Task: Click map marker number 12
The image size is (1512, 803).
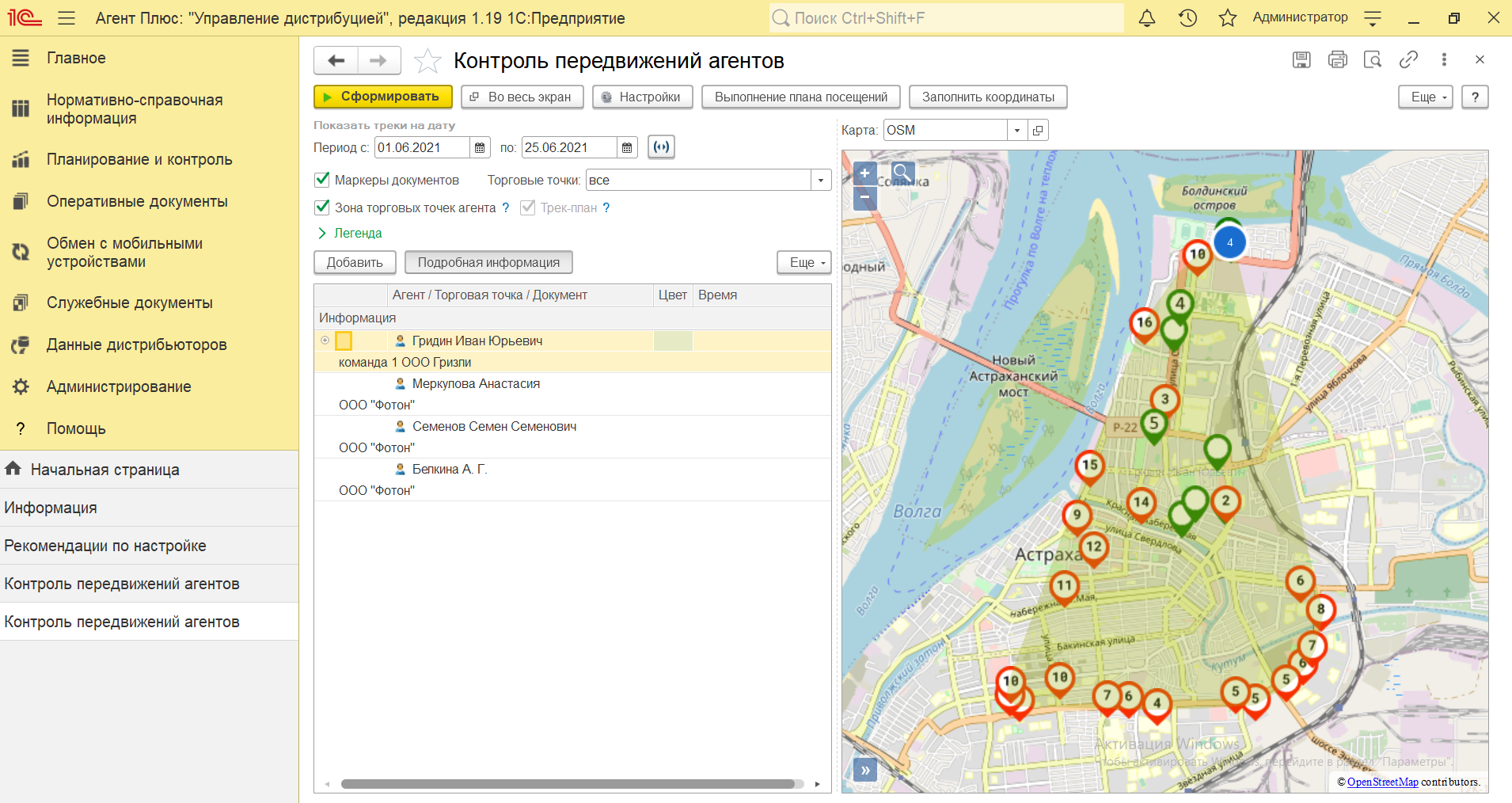Action: (1094, 546)
